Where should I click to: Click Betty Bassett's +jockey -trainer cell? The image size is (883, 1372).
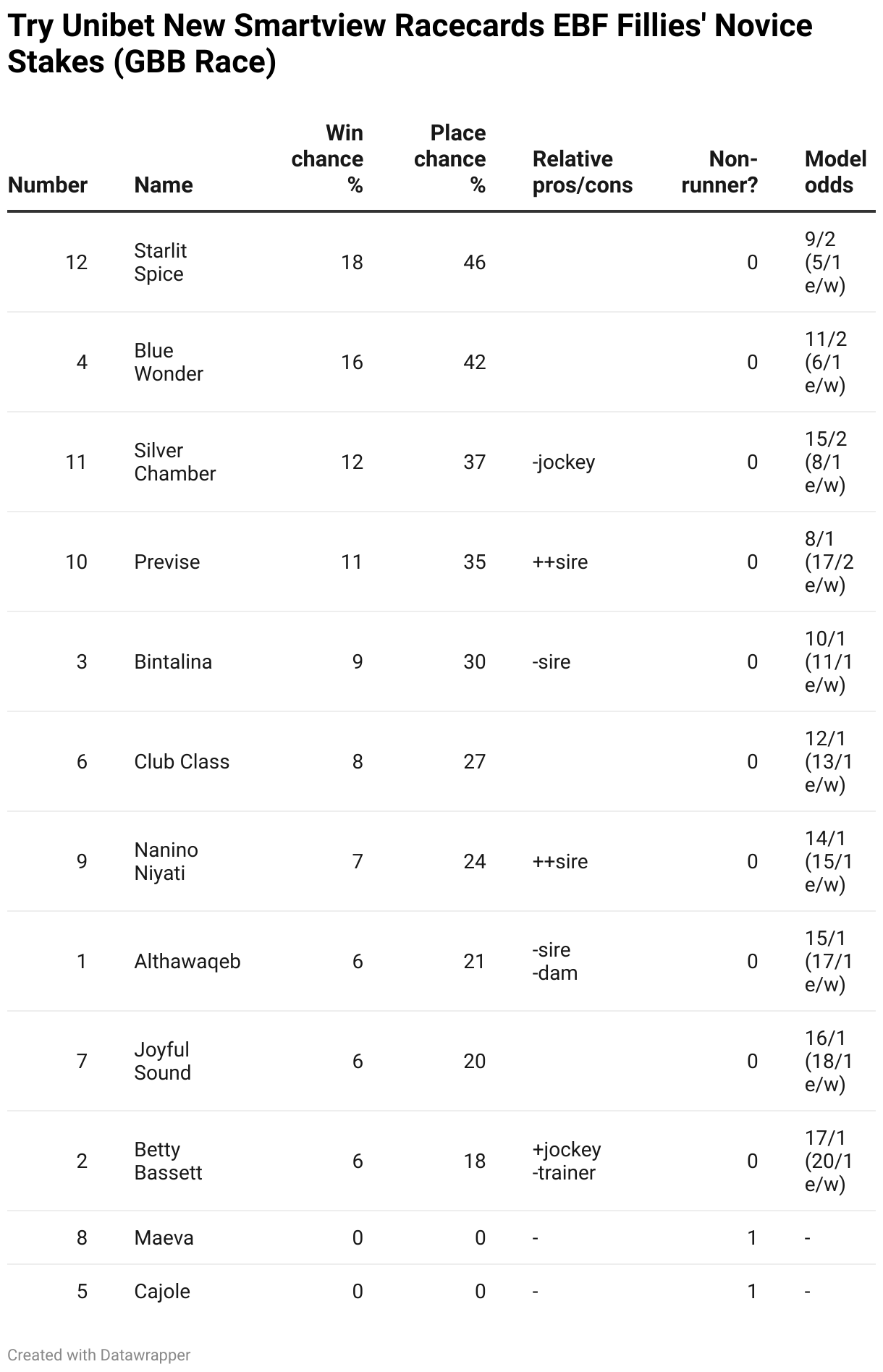click(567, 1161)
